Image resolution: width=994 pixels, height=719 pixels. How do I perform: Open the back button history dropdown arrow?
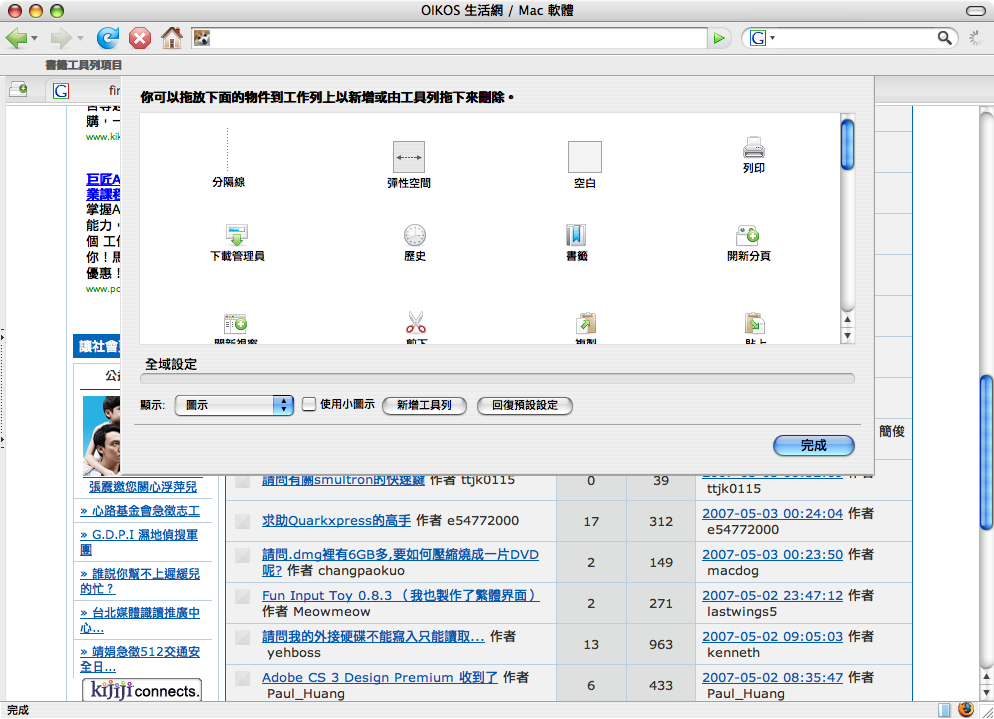[35, 39]
